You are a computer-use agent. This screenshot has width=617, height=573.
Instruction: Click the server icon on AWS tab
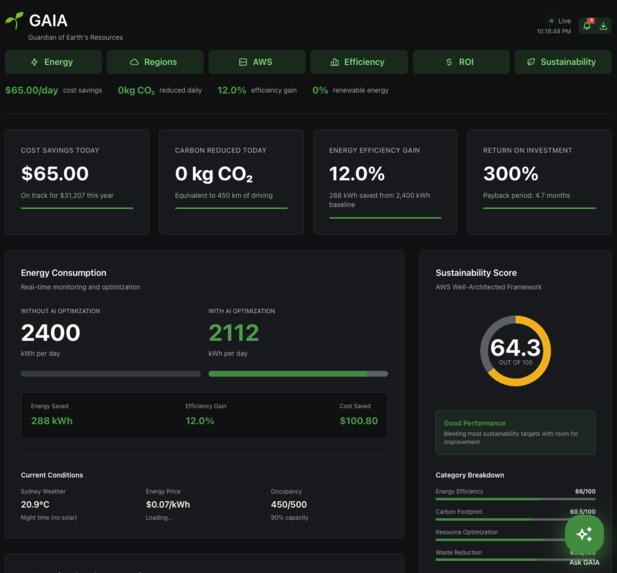point(243,62)
